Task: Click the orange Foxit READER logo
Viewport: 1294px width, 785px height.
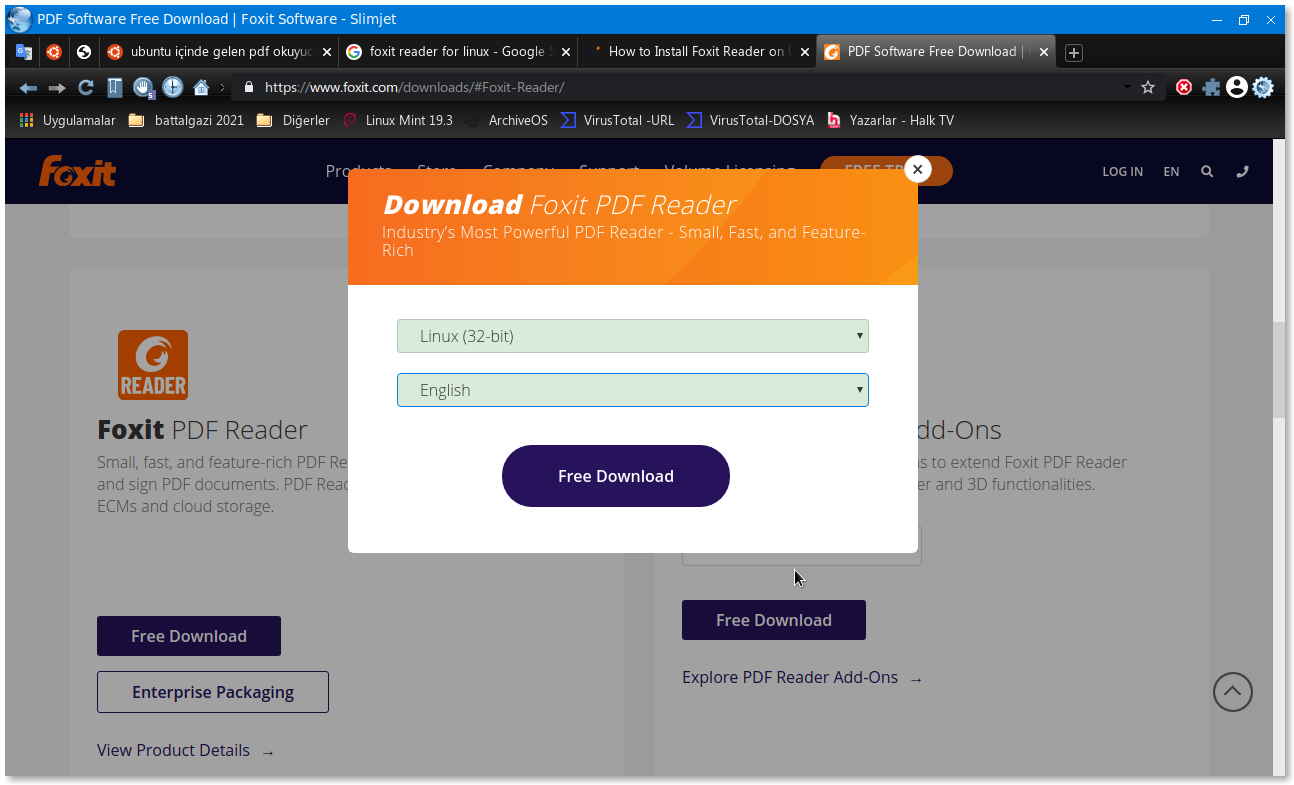Action: click(x=153, y=365)
